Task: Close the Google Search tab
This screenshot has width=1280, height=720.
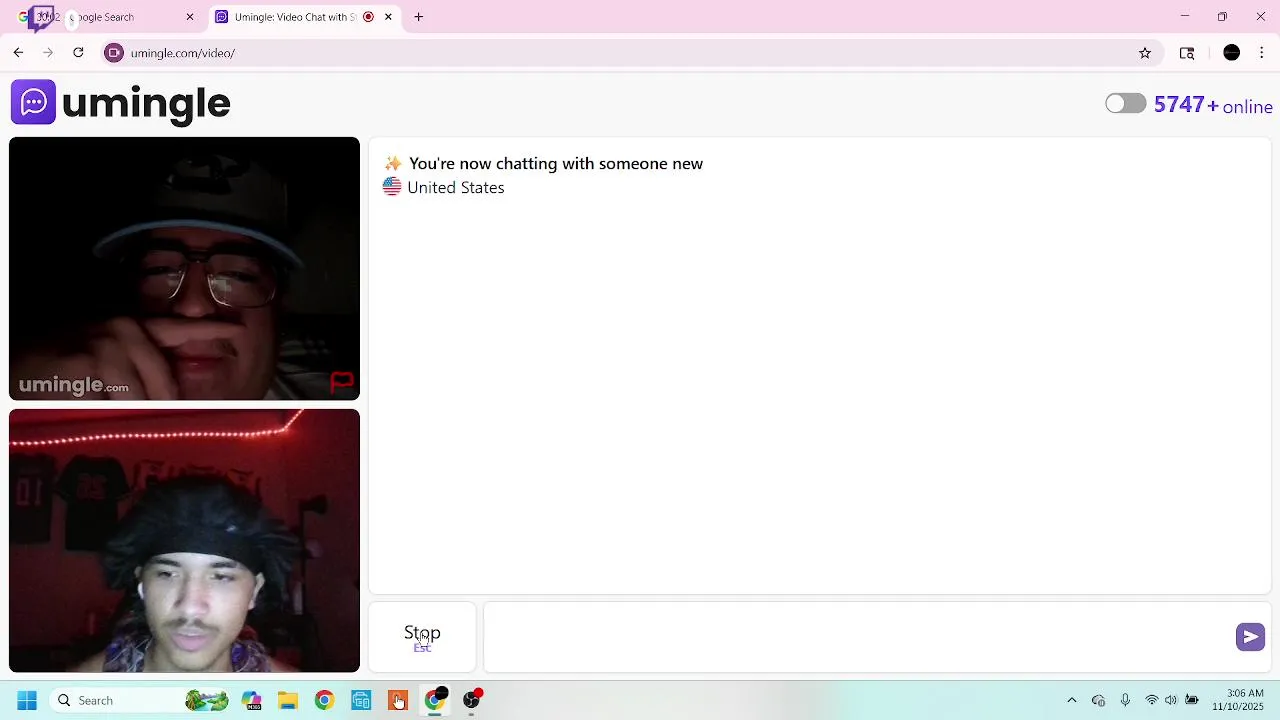Action: pos(190,17)
